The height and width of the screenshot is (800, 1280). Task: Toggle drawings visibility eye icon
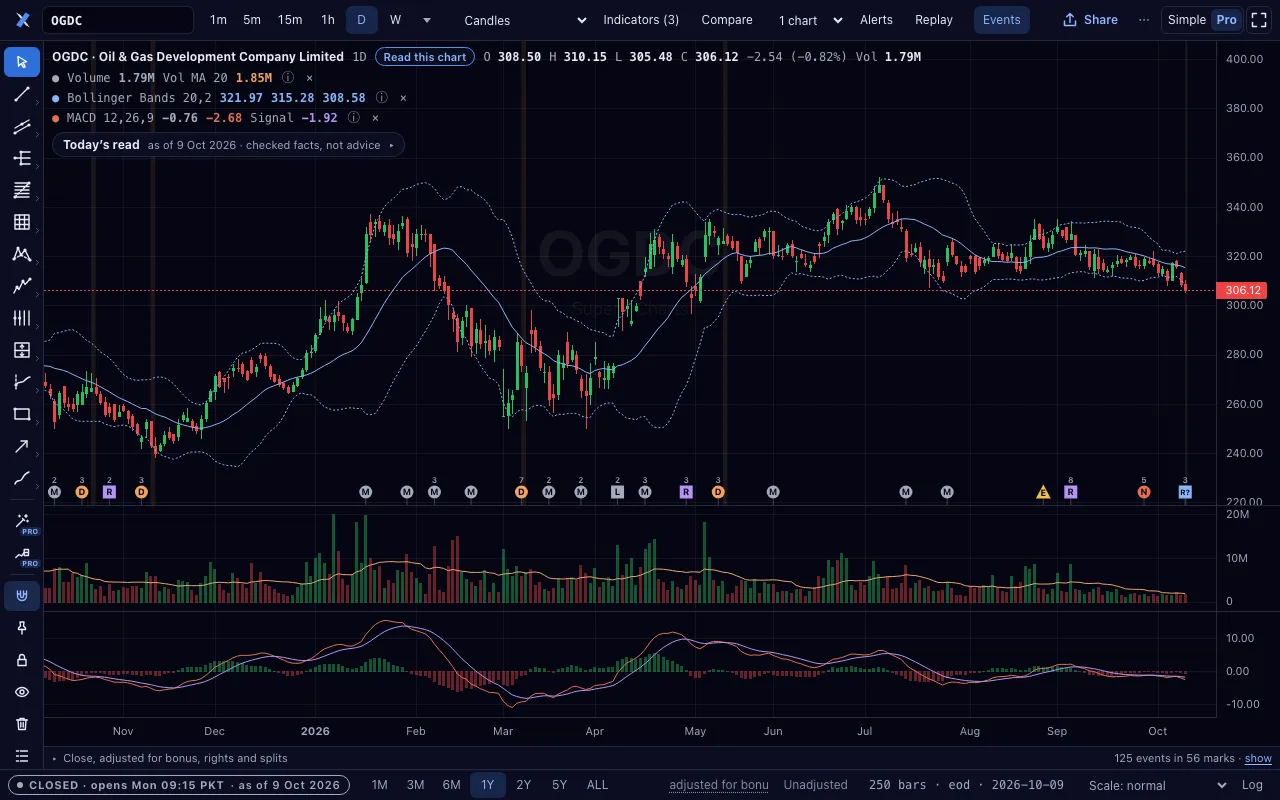click(22, 692)
